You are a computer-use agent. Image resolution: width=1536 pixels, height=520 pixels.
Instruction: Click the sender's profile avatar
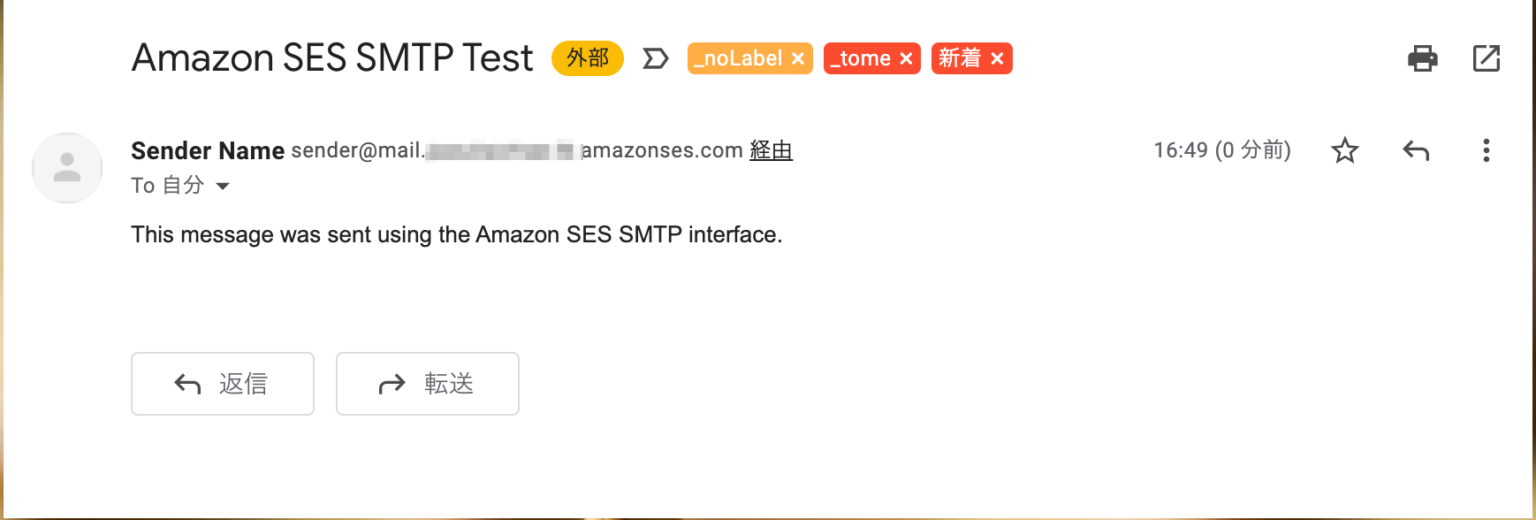tap(67, 168)
